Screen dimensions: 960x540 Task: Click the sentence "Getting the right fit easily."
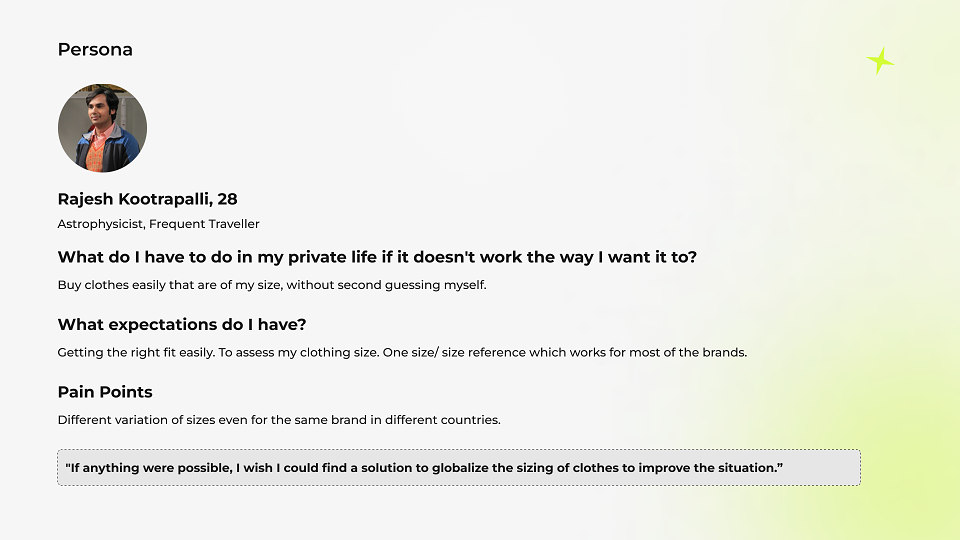tap(136, 353)
